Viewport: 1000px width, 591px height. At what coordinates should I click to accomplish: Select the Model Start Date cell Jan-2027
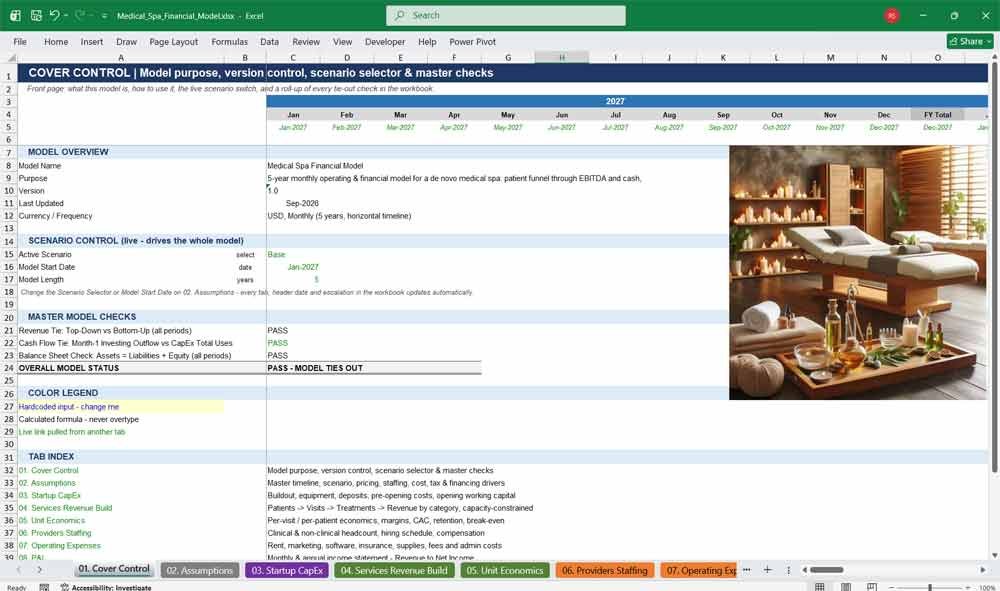(x=293, y=267)
